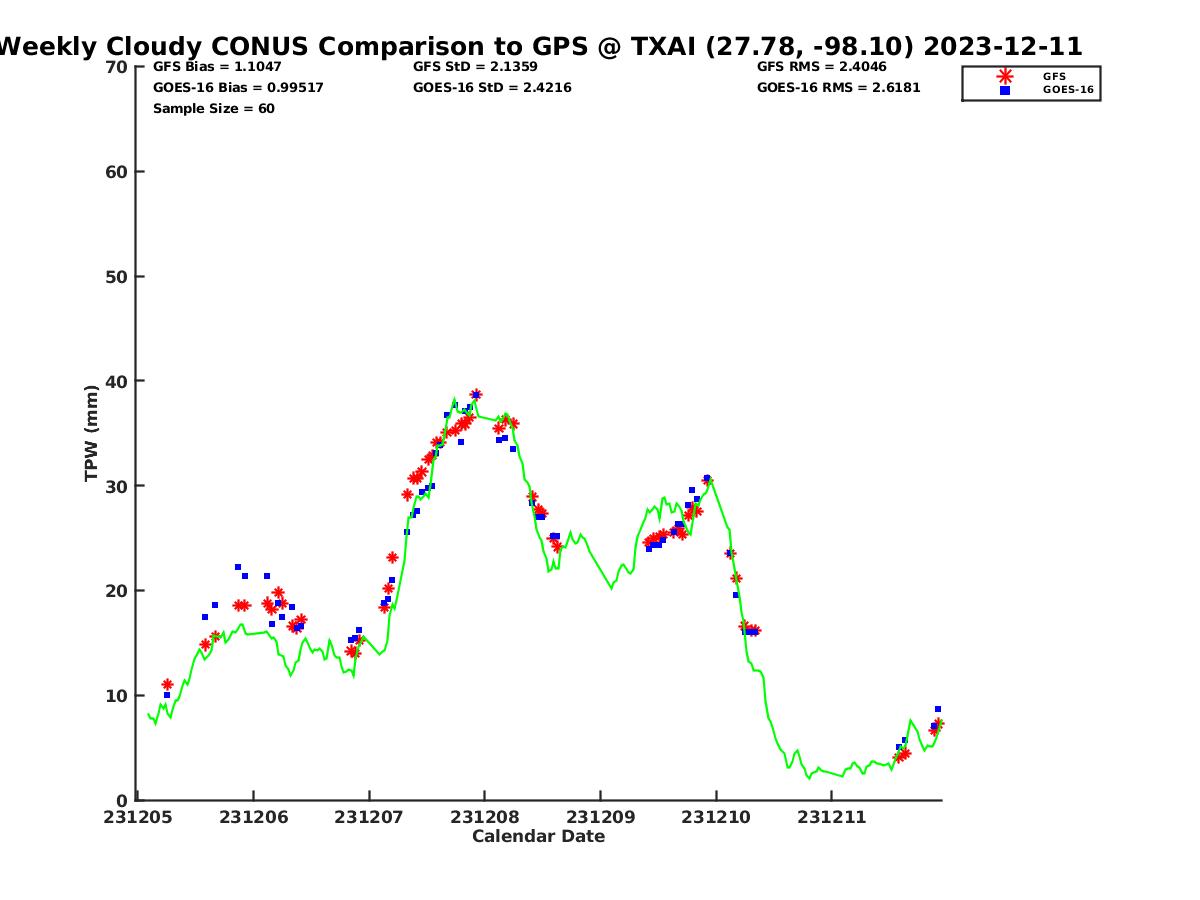The height and width of the screenshot is (900, 1200).
Task: Click the Calendar Date x-axis label
Action: (538, 837)
